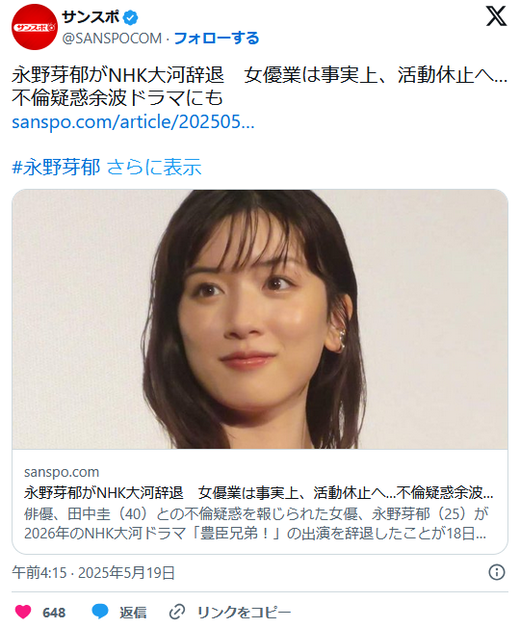This screenshot has height=628, width=520.
Task: Click the サンスポ display name
Action: pyautogui.click(x=91, y=17)
